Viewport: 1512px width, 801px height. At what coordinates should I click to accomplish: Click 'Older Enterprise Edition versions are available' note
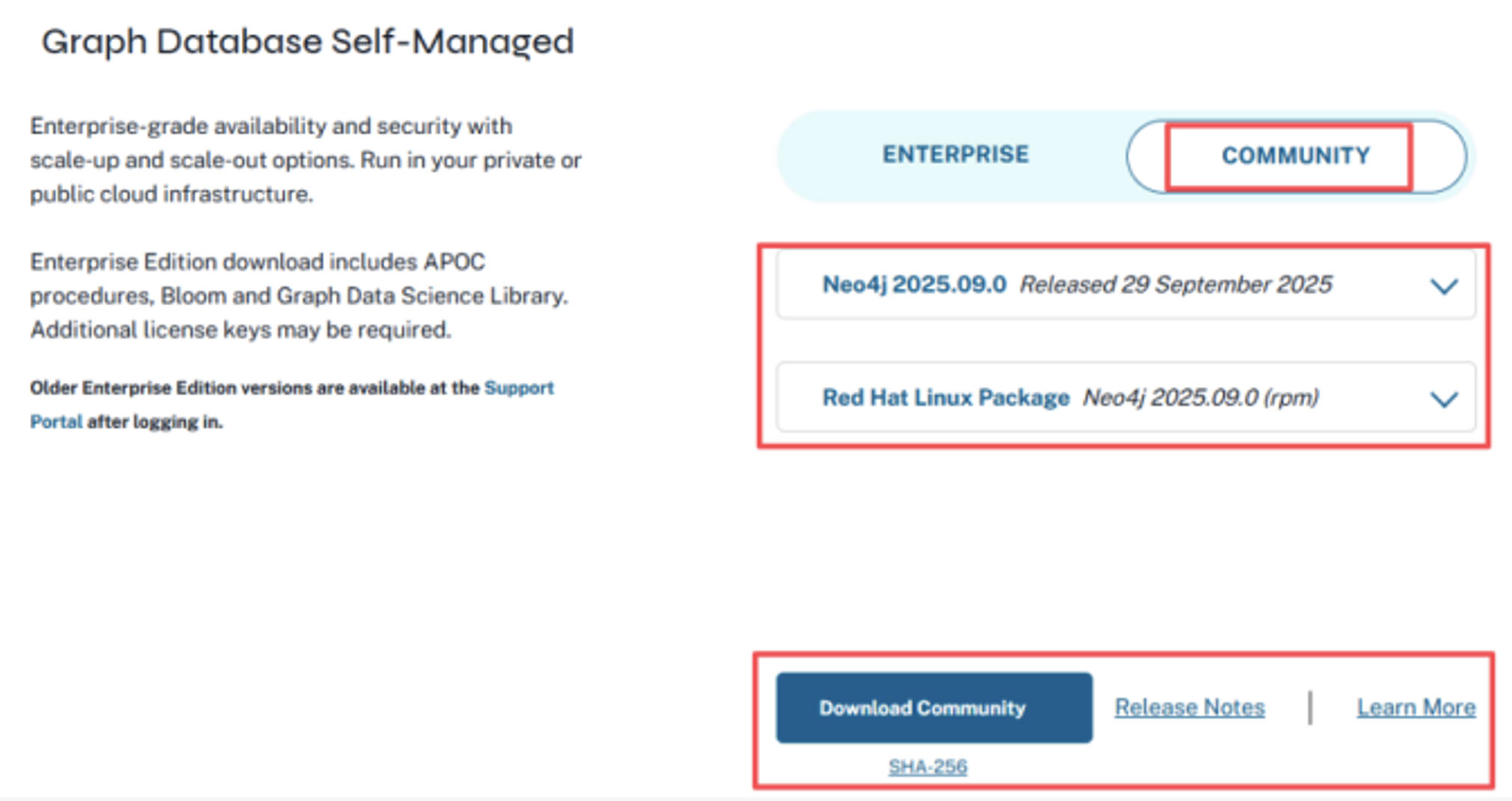292,405
